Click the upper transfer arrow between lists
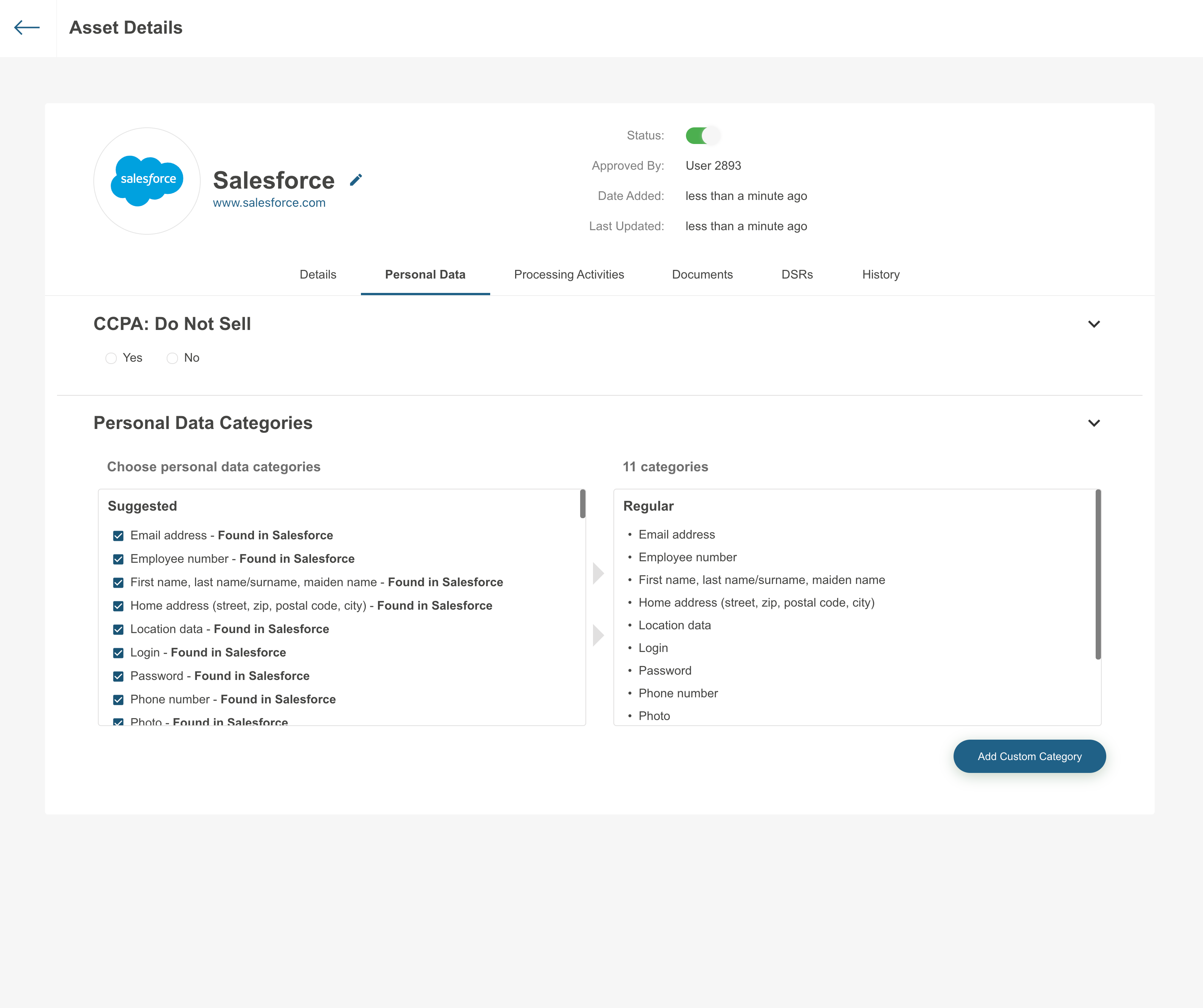The image size is (1203, 1008). (598, 573)
